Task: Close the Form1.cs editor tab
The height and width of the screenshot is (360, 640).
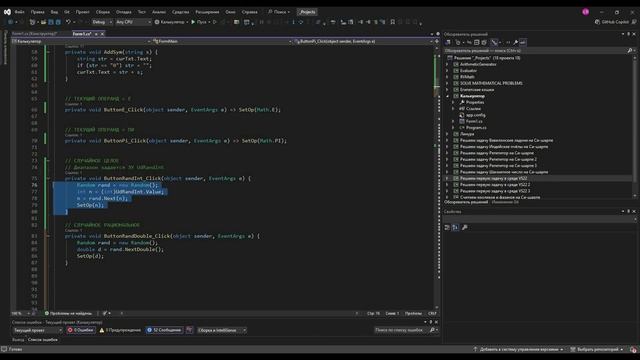Action: [102, 34]
